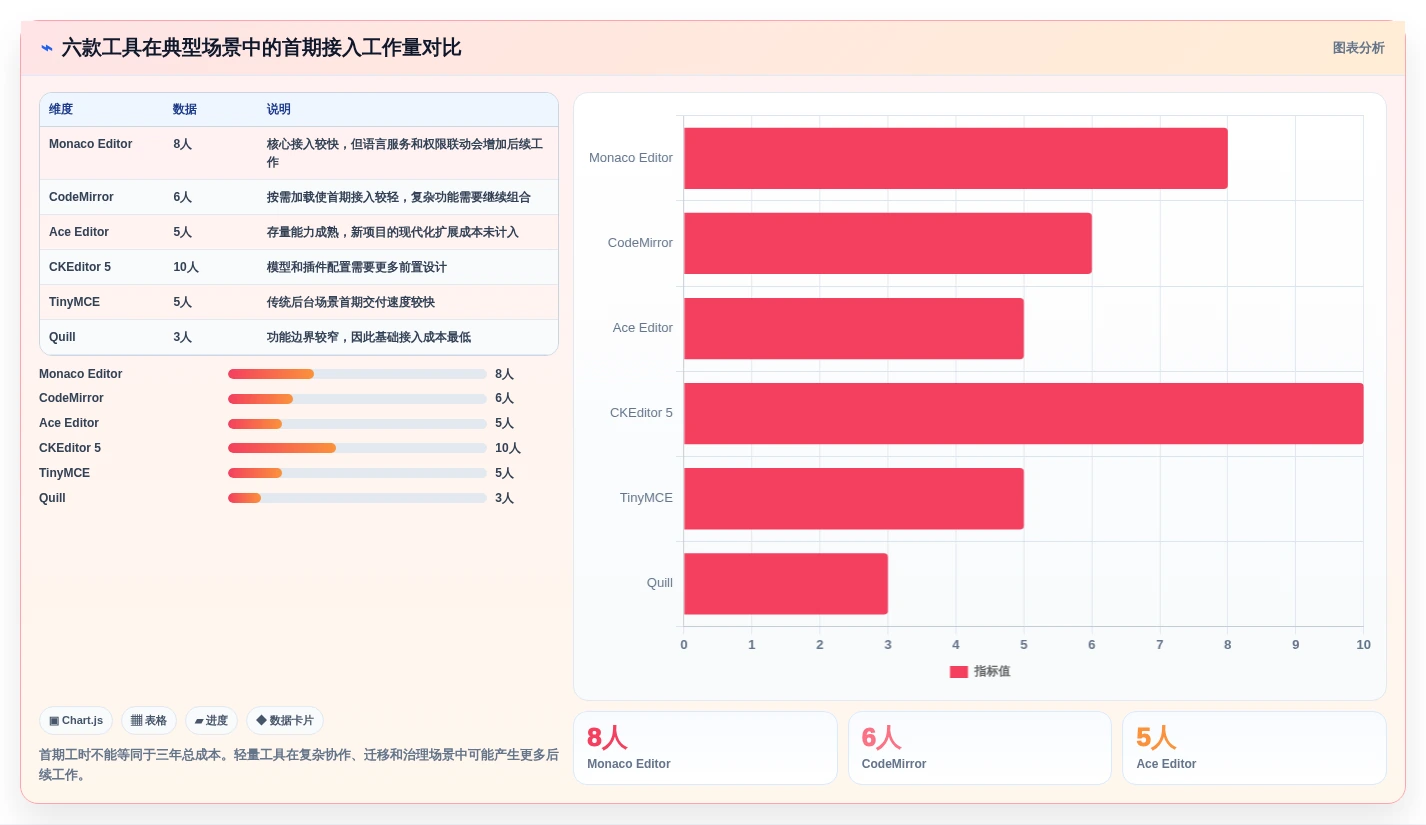
Task: Open the 8人 Monaco Editor data card
Action: click(x=705, y=748)
